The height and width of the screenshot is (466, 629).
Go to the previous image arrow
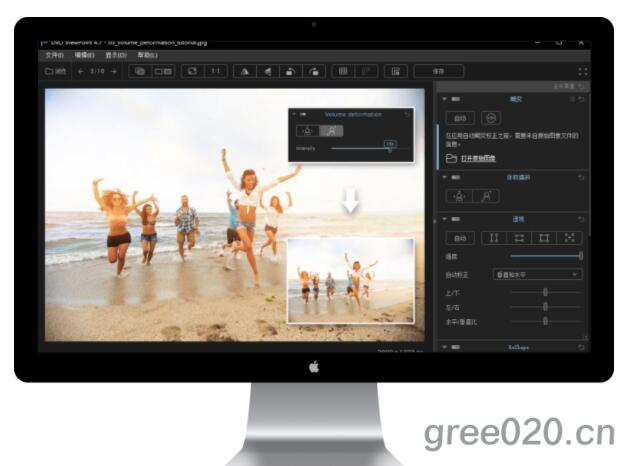81,71
